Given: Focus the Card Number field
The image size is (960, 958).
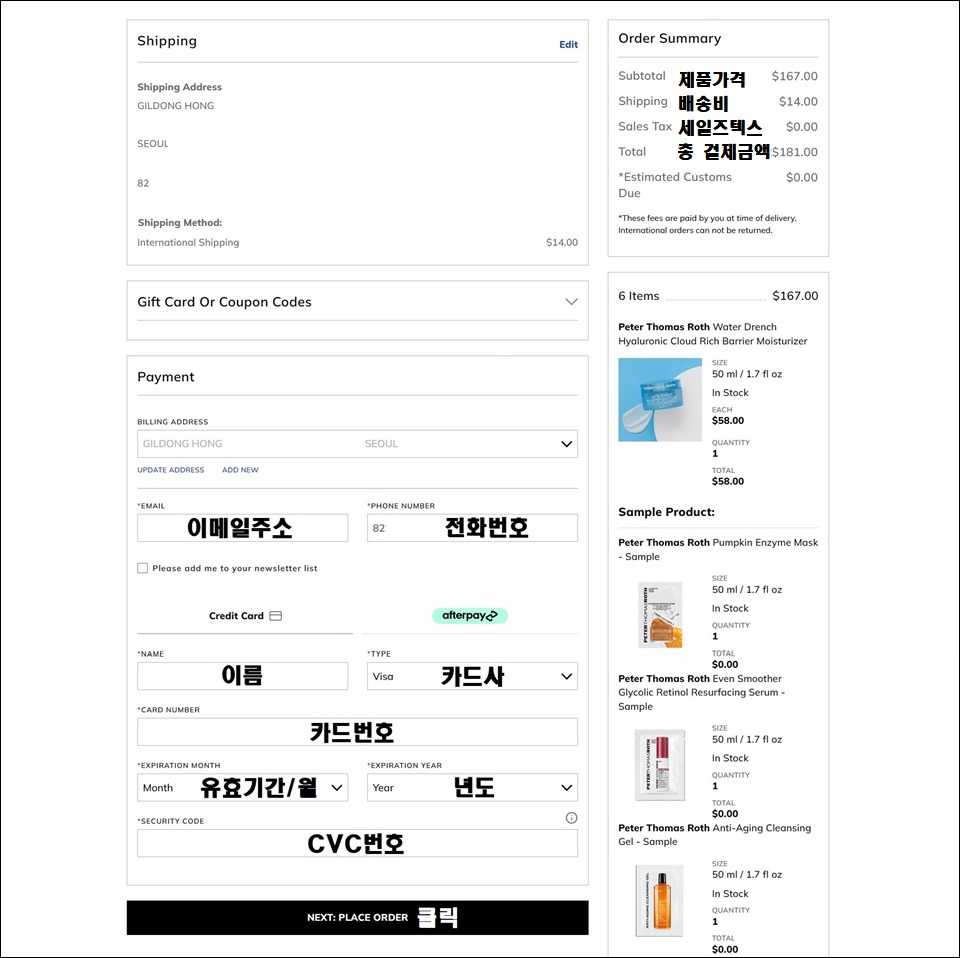Looking at the screenshot, I should click(x=357, y=732).
